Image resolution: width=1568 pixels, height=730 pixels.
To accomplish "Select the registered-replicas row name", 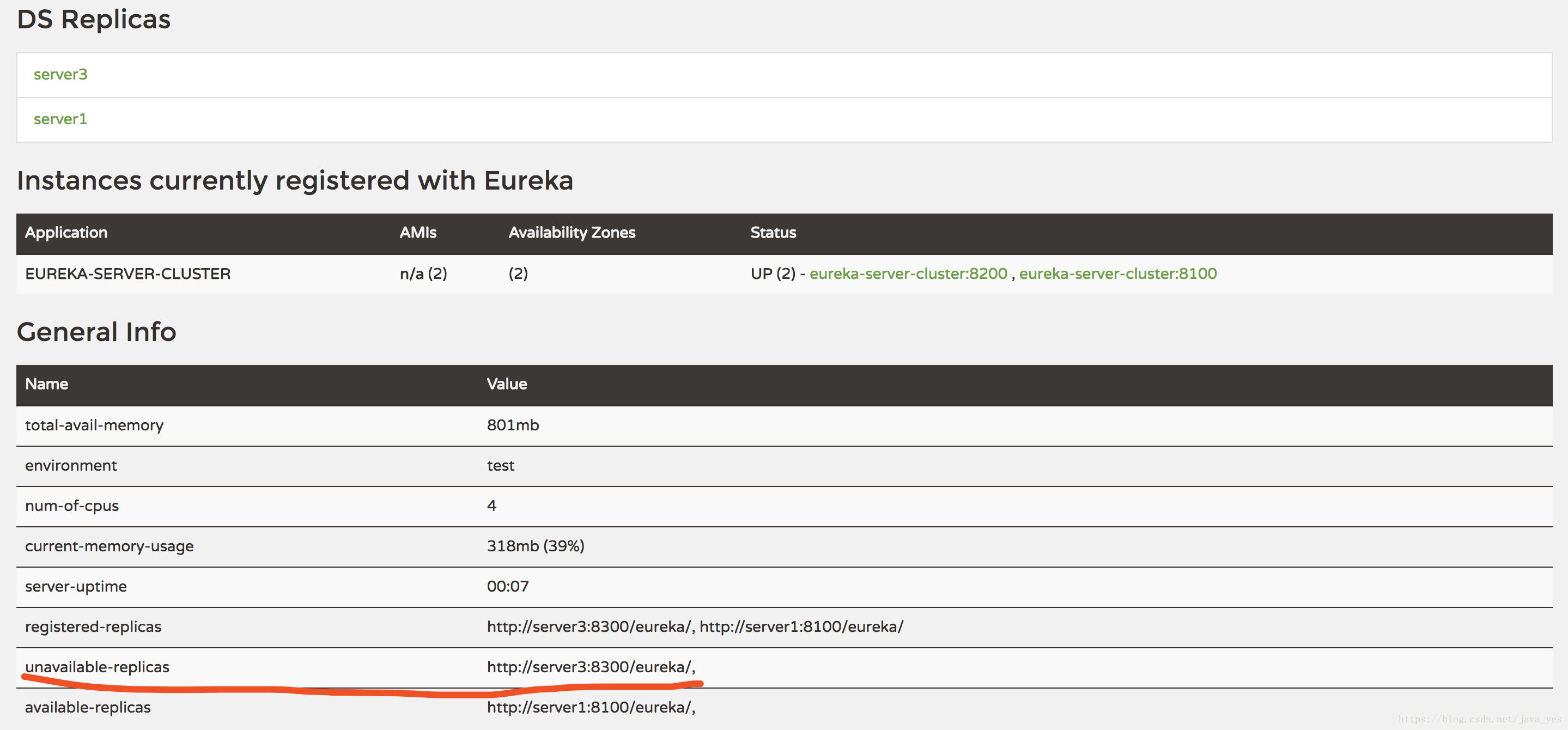I will pyautogui.click(x=93, y=627).
